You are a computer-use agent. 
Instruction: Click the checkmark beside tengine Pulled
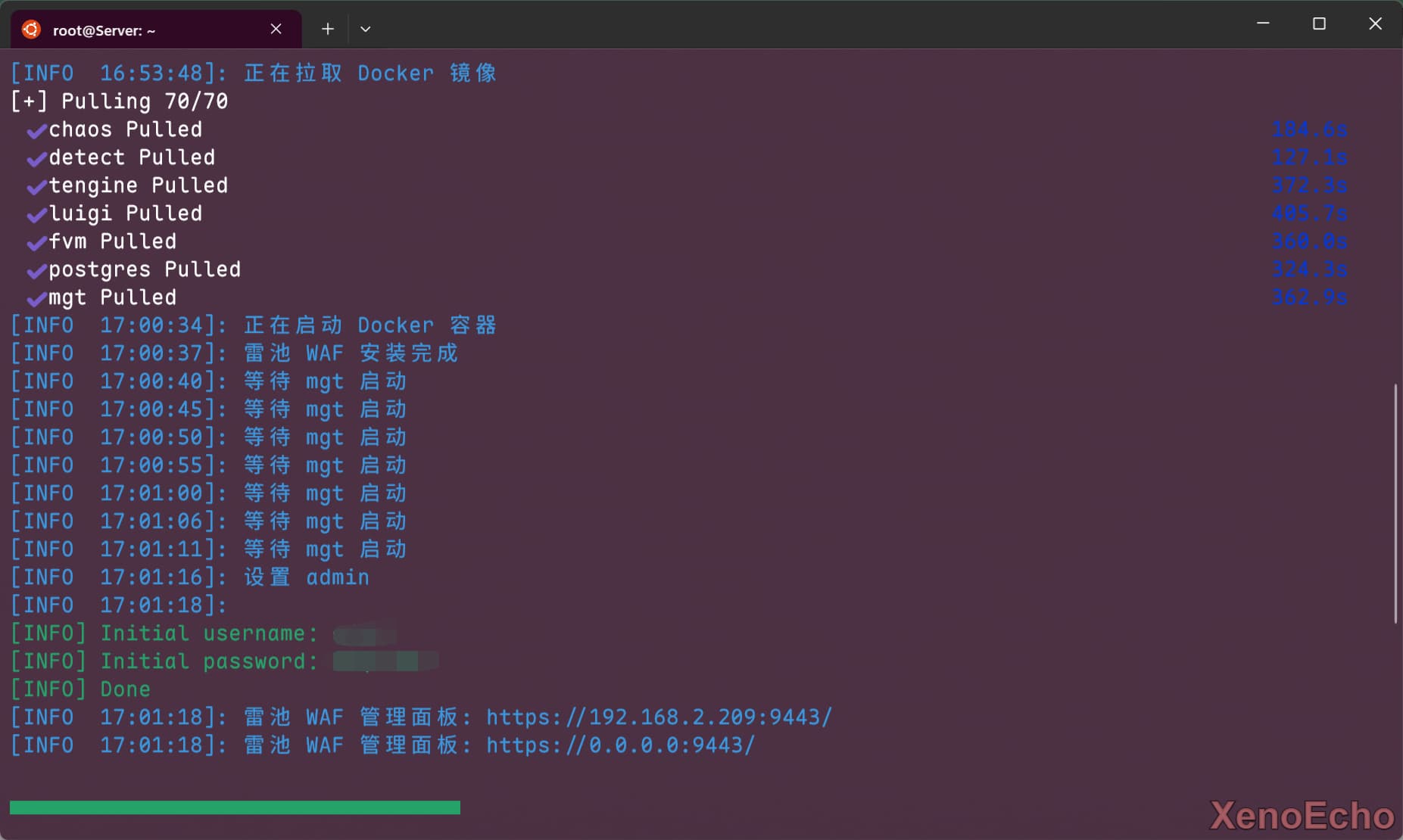pos(36,188)
